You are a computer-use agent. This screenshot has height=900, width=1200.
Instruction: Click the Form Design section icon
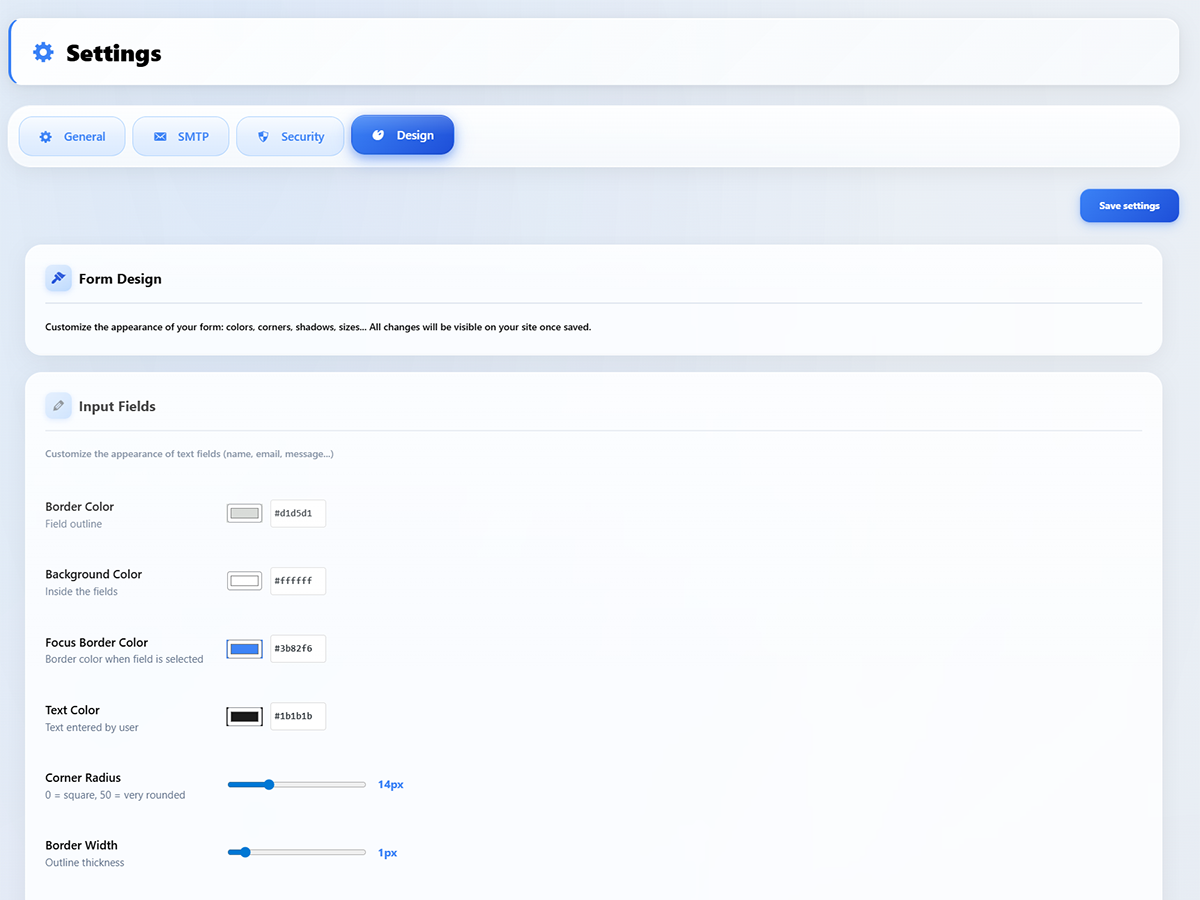(x=58, y=279)
